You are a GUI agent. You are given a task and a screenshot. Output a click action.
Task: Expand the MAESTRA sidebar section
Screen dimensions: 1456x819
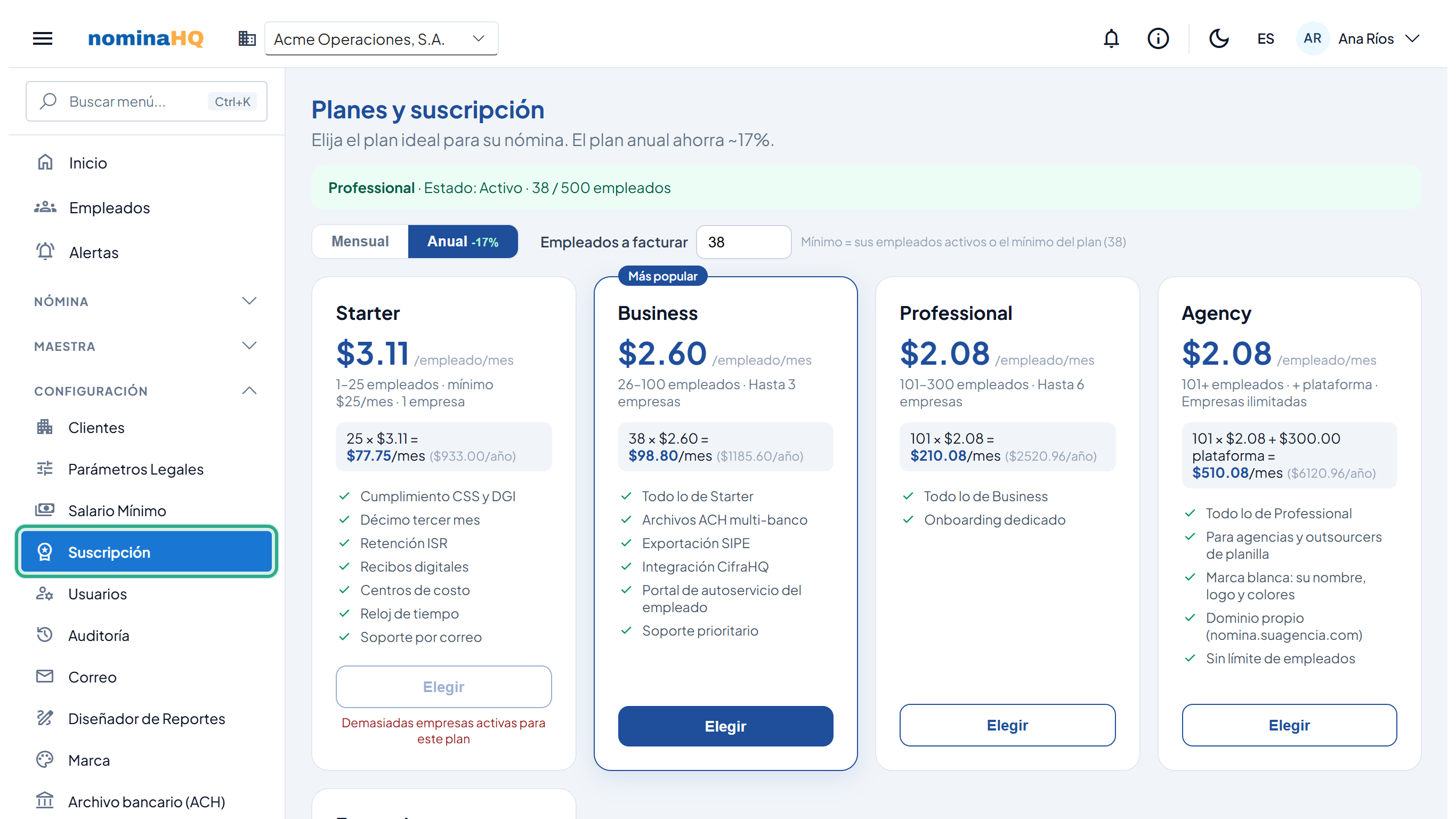[x=146, y=346]
